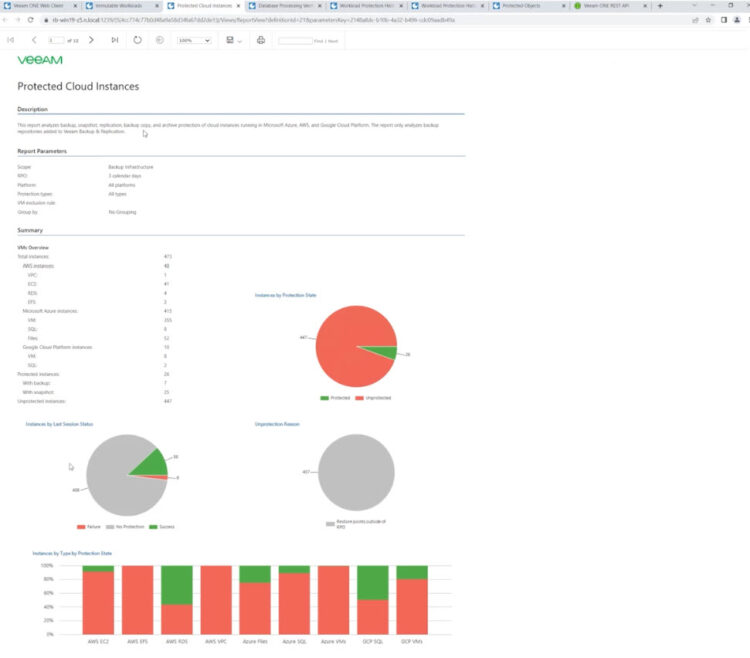Click the Azure VMs bar
The image size is (750, 658).
[x=333, y=600]
